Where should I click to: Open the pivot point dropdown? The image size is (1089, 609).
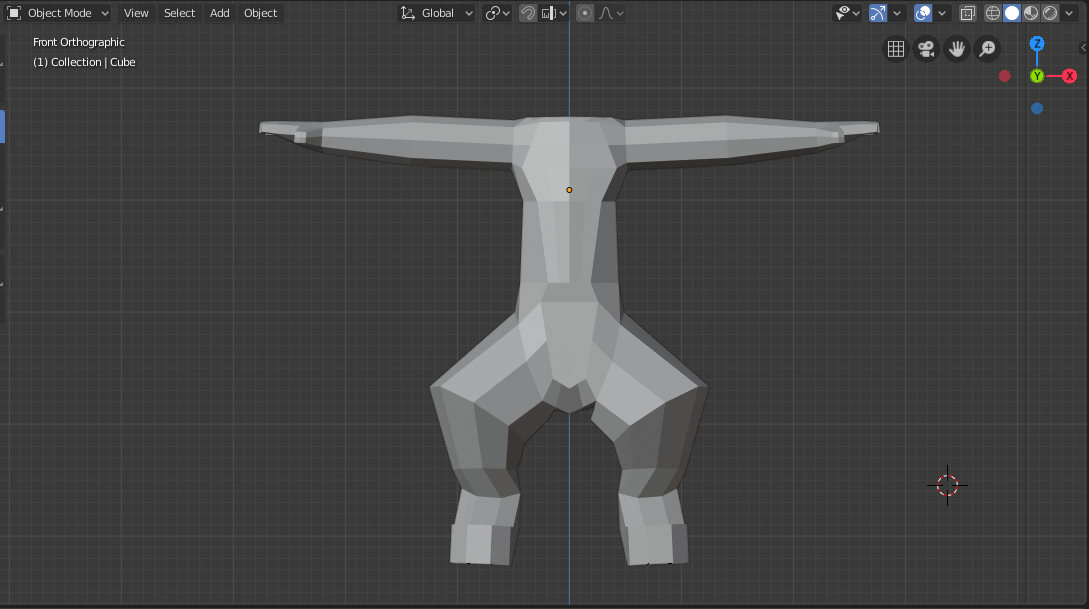(x=497, y=13)
